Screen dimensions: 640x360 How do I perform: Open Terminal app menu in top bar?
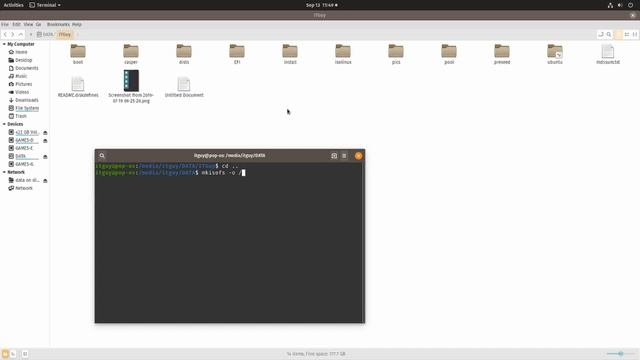[45, 5]
